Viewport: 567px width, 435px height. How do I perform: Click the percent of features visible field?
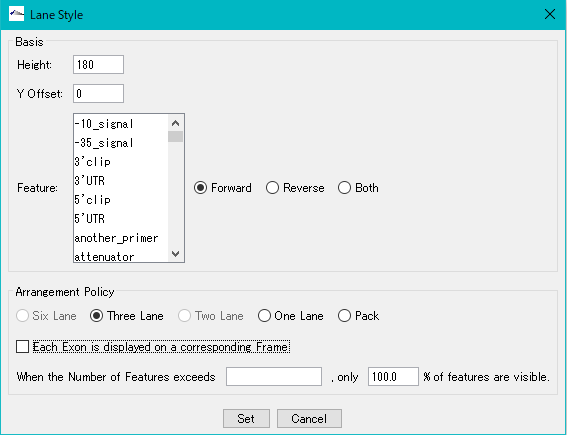tap(393, 376)
